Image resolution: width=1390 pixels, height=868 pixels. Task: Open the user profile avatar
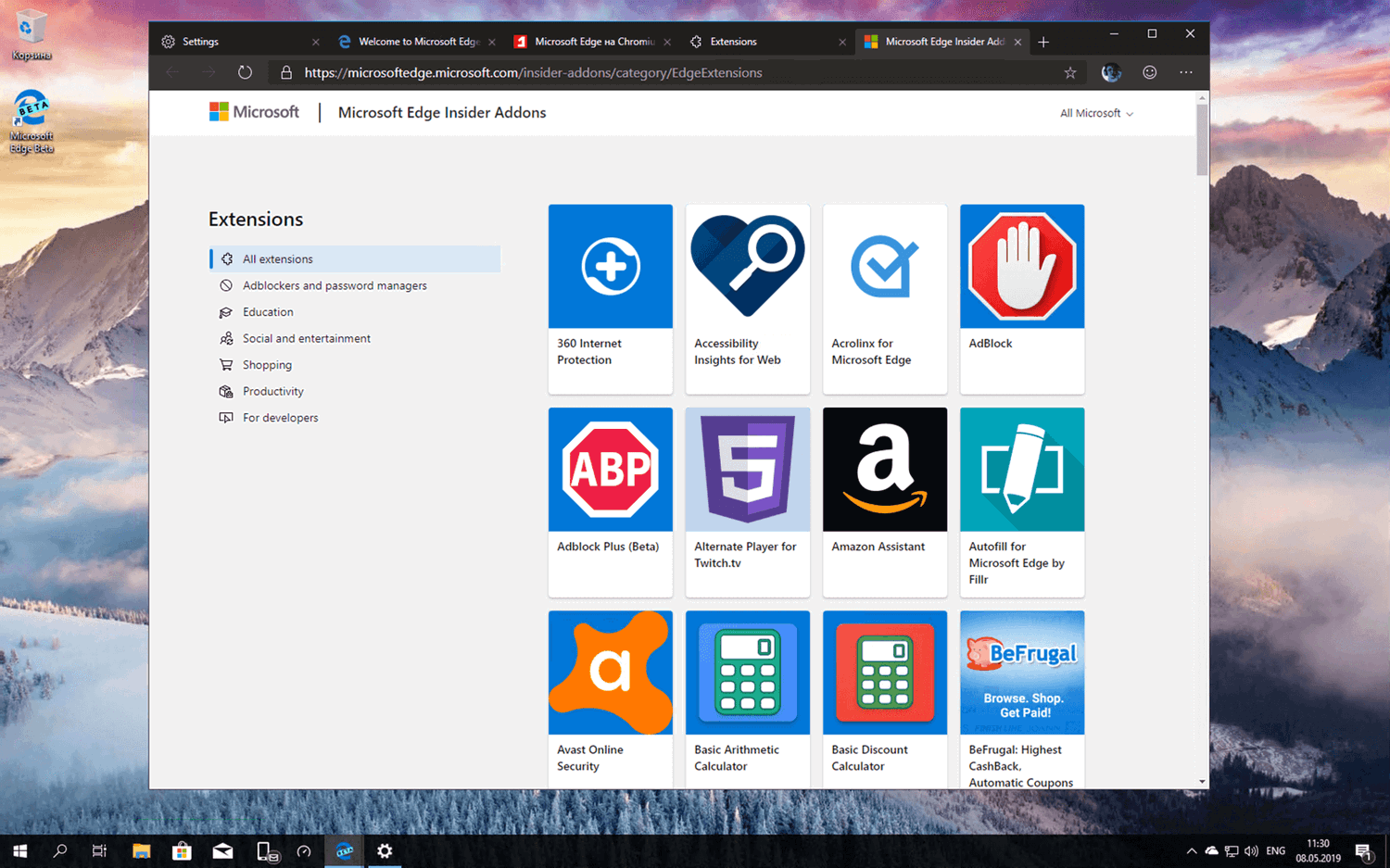(x=1111, y=72)
